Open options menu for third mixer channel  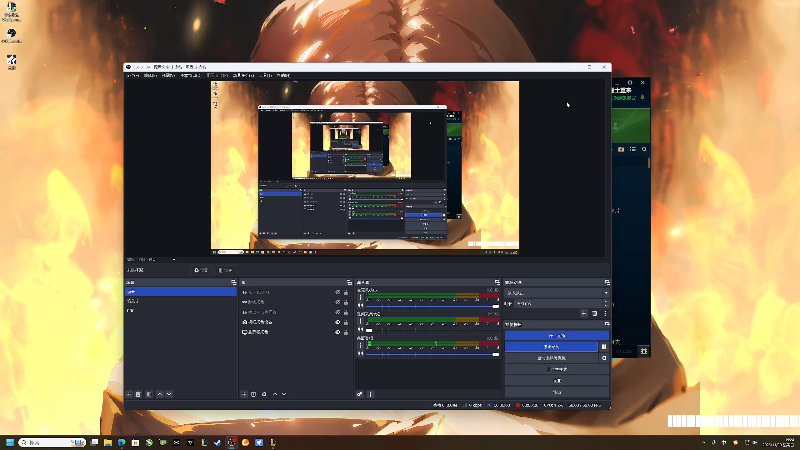click(x=361, y=345)
